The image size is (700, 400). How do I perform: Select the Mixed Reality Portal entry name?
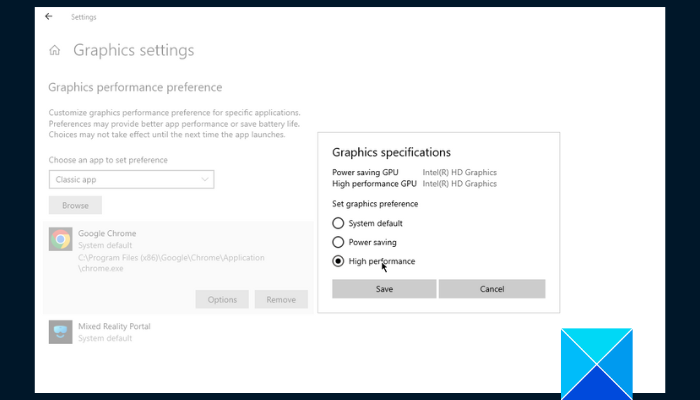pyautogui.click(x=114, y=326)
